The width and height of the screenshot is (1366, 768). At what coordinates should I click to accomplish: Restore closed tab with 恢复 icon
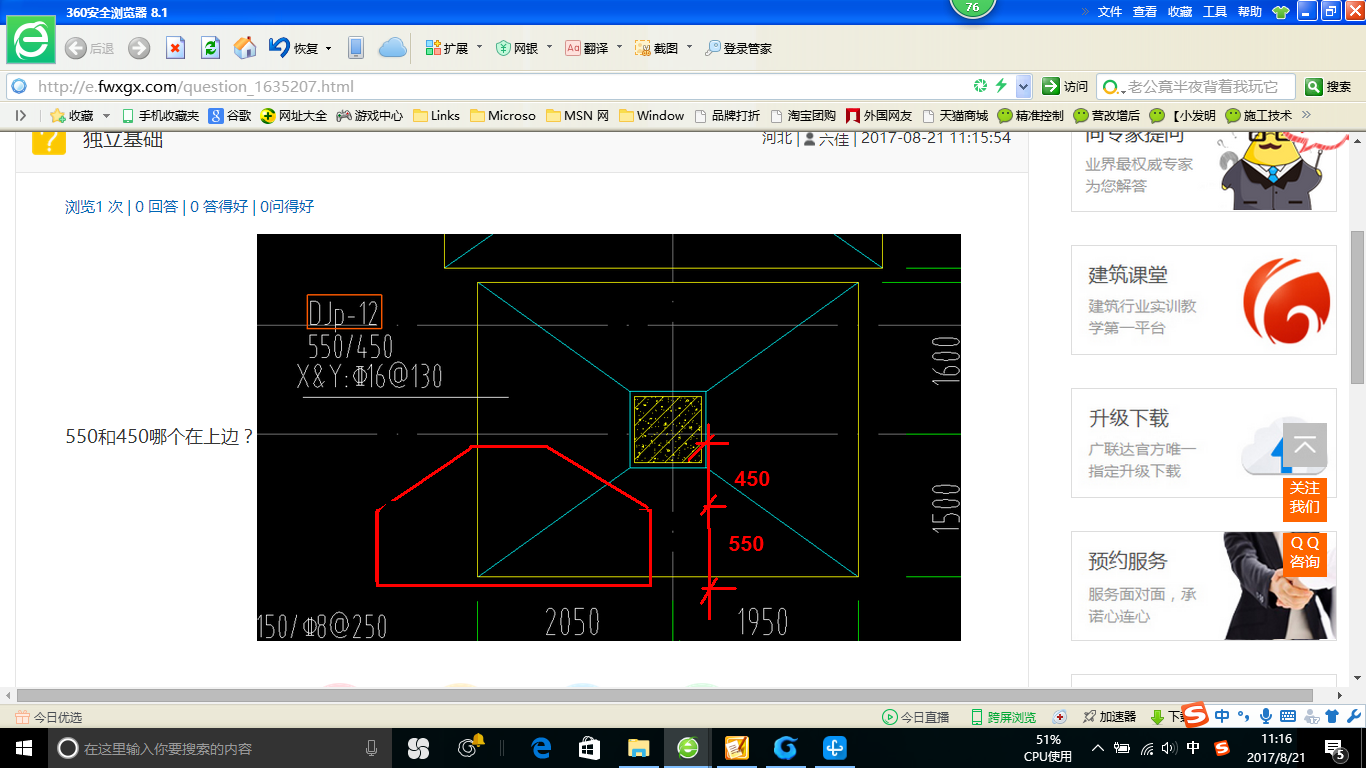tap(293, 48)
